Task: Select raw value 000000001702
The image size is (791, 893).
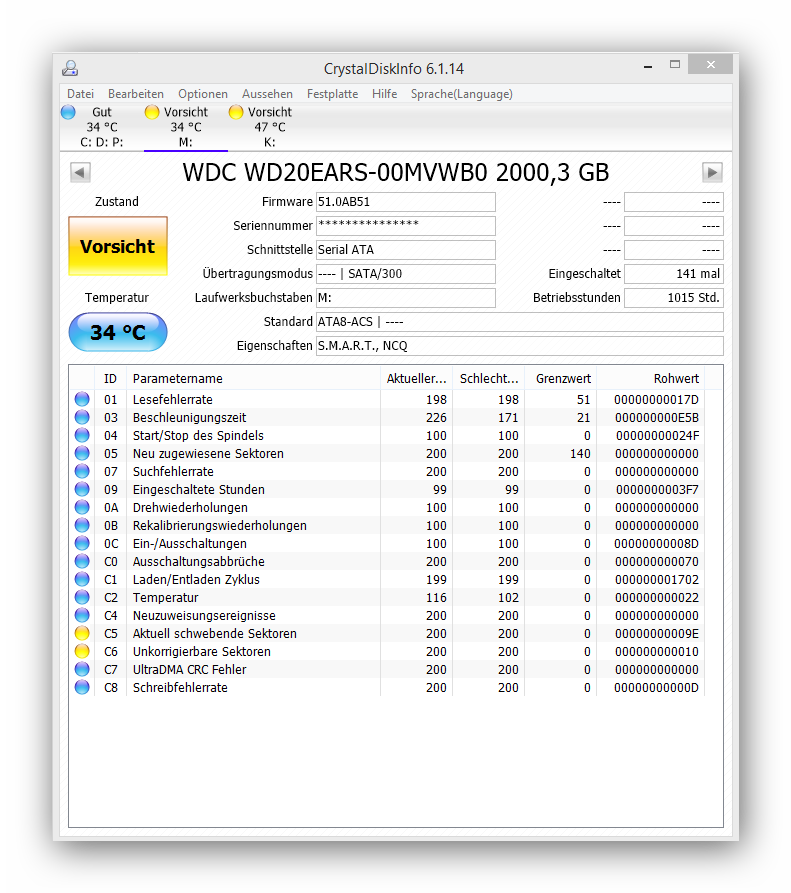Action: click(x=656, y=579)
